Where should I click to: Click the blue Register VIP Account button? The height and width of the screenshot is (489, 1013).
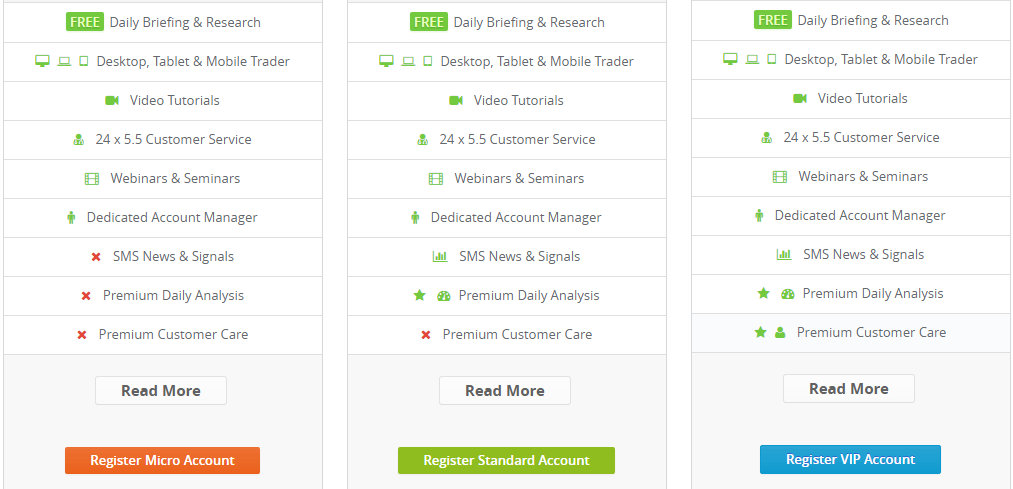[x=850, y=459]
